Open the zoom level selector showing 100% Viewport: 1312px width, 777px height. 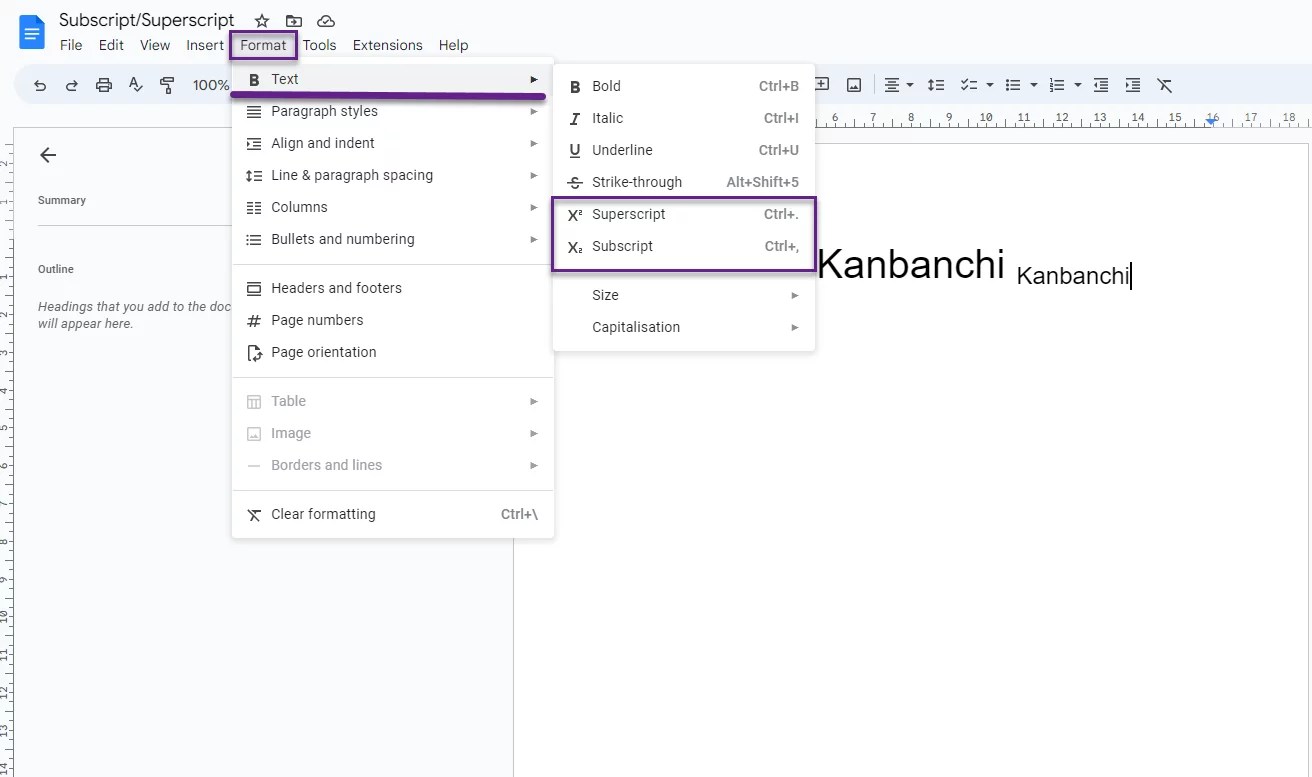(x=211, y=85)
